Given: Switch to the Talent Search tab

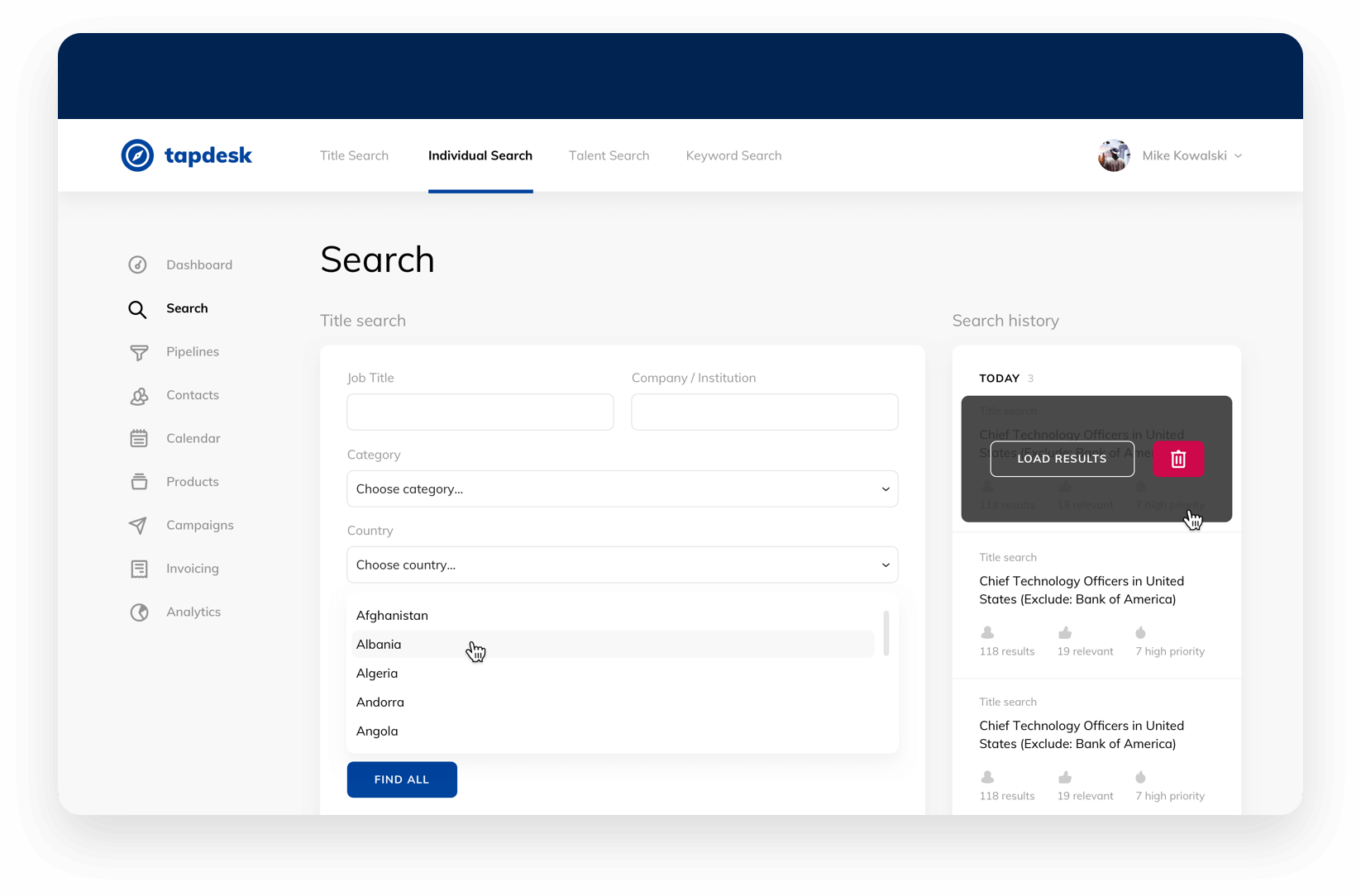Looking at the screenshot, I should pos(609,155).
